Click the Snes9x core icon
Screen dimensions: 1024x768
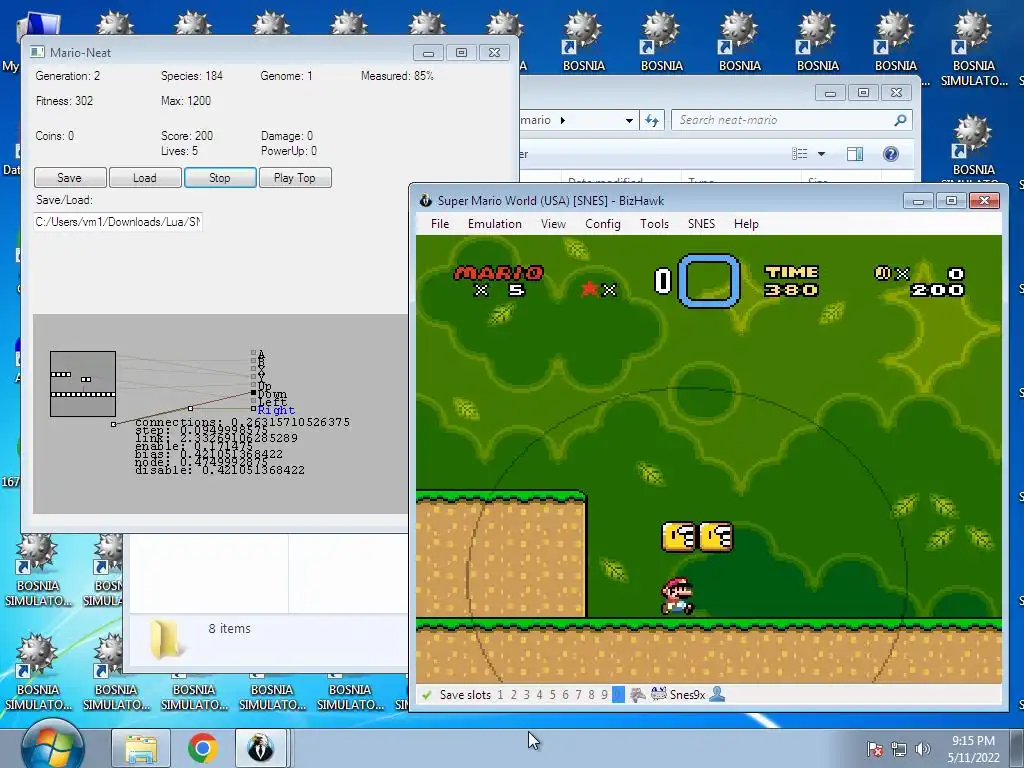[658, 694]
